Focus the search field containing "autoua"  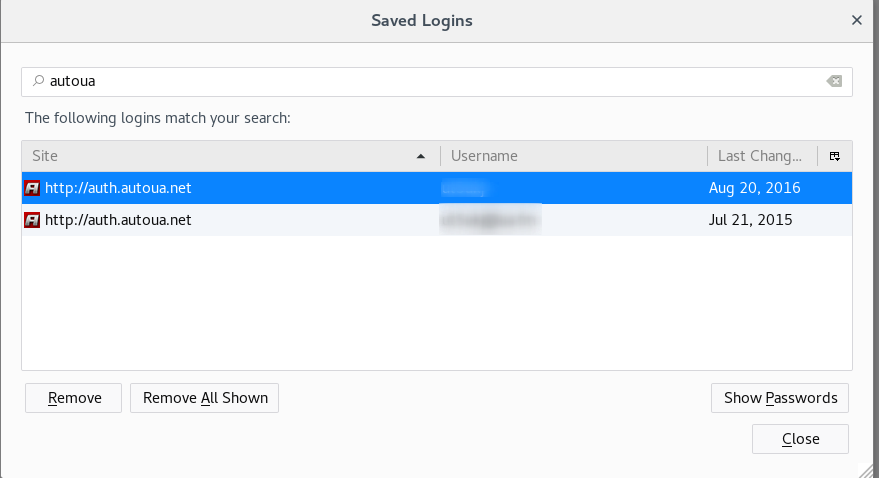(x=430, y=81)
